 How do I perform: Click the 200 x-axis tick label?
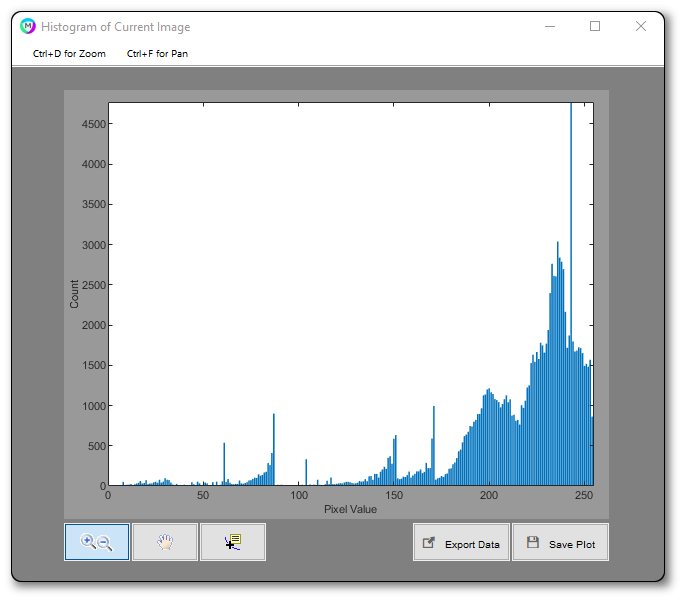pyautogui.click(x=489, y=495)
